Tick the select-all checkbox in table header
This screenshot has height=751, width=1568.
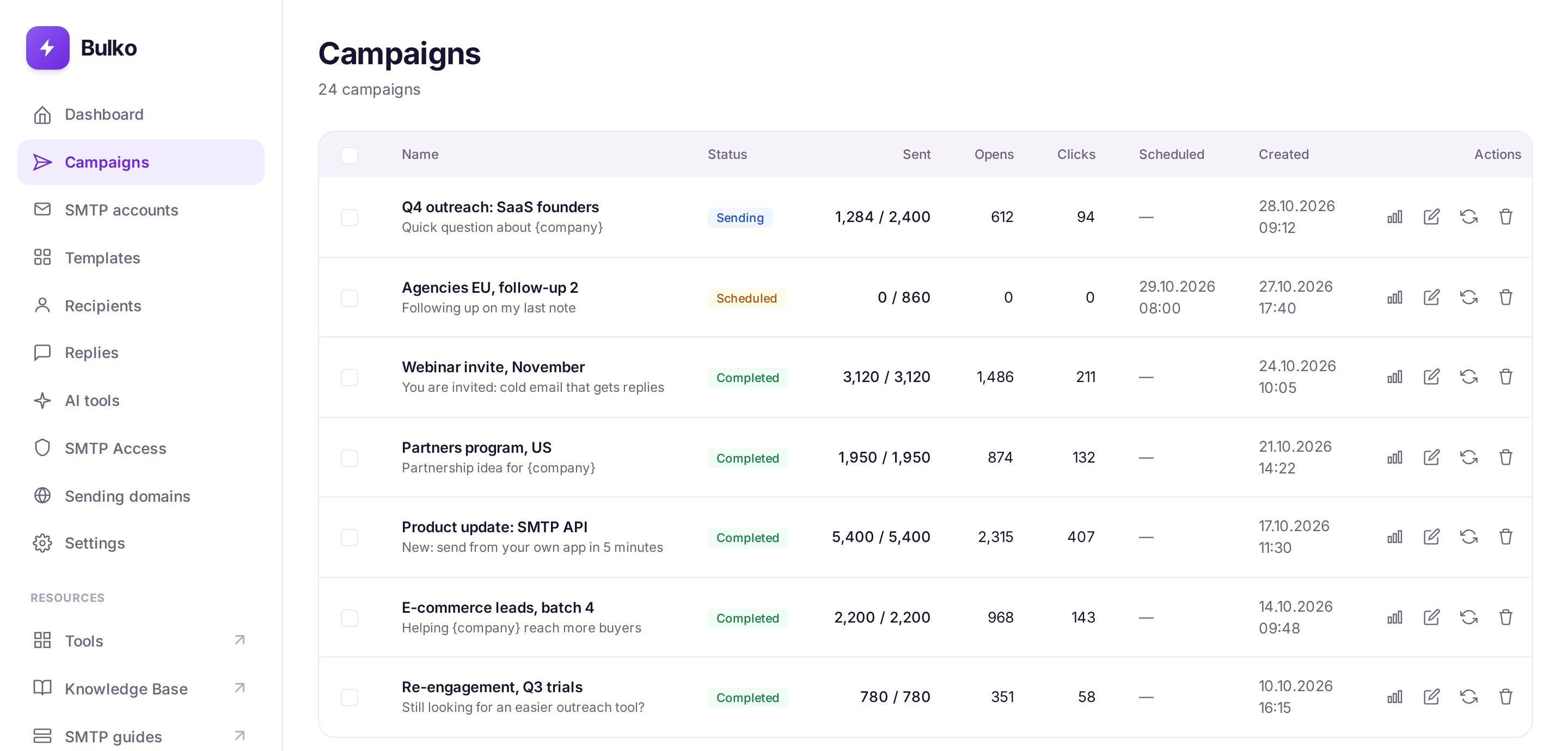tap(350, 155)
